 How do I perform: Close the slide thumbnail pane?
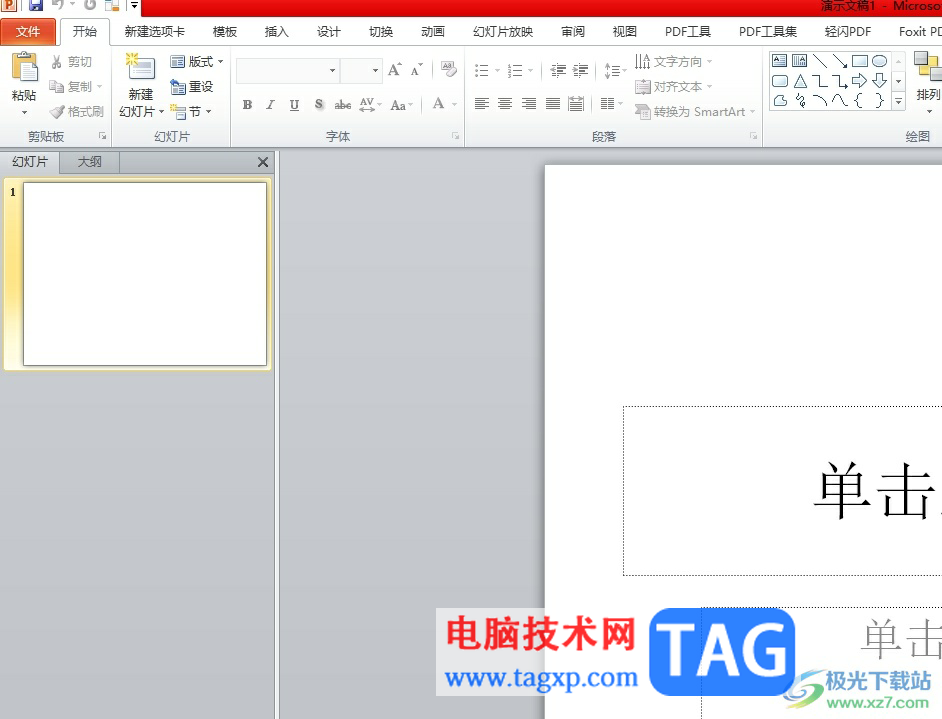click(x=263, y=162)
